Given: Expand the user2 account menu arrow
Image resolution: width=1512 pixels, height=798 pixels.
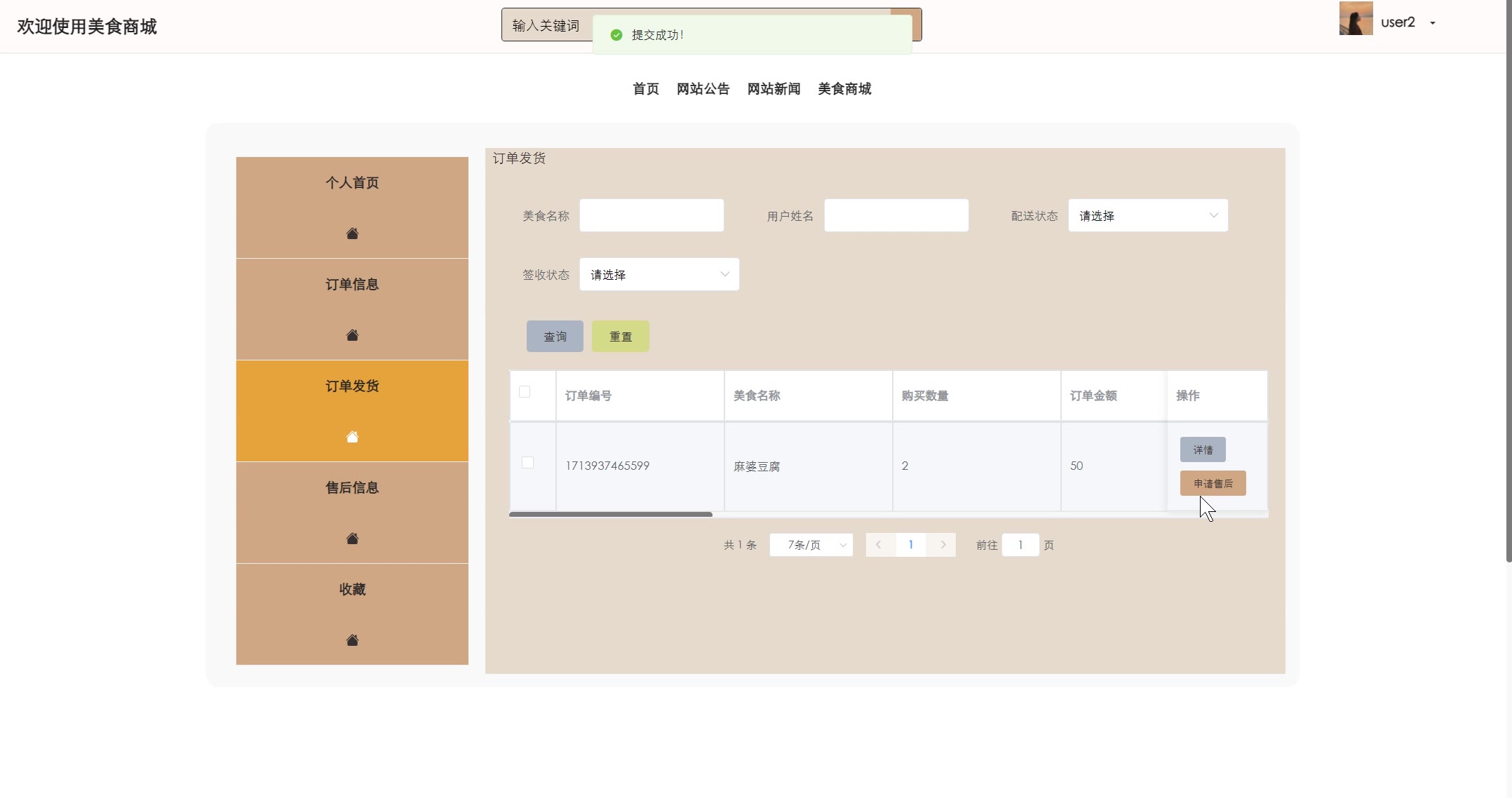Looking at the screenshot, I should coord(1433,23).
